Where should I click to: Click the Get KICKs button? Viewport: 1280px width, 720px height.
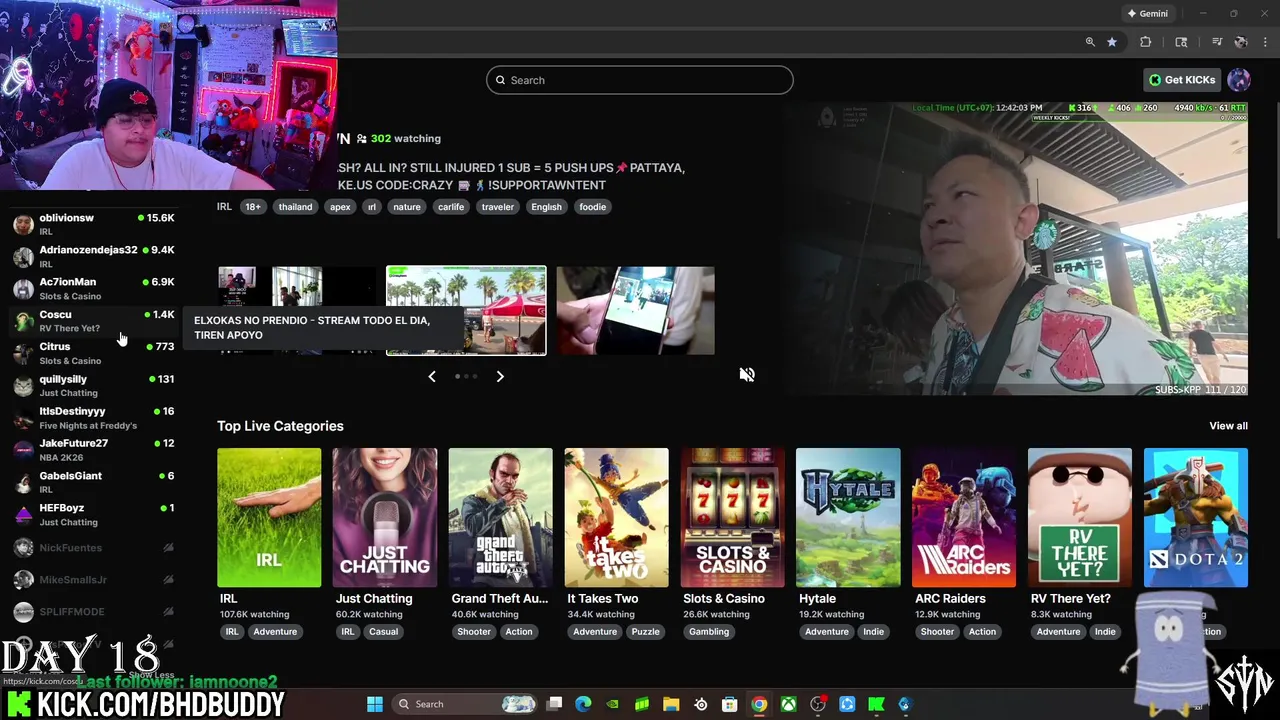click(1182, 80)
